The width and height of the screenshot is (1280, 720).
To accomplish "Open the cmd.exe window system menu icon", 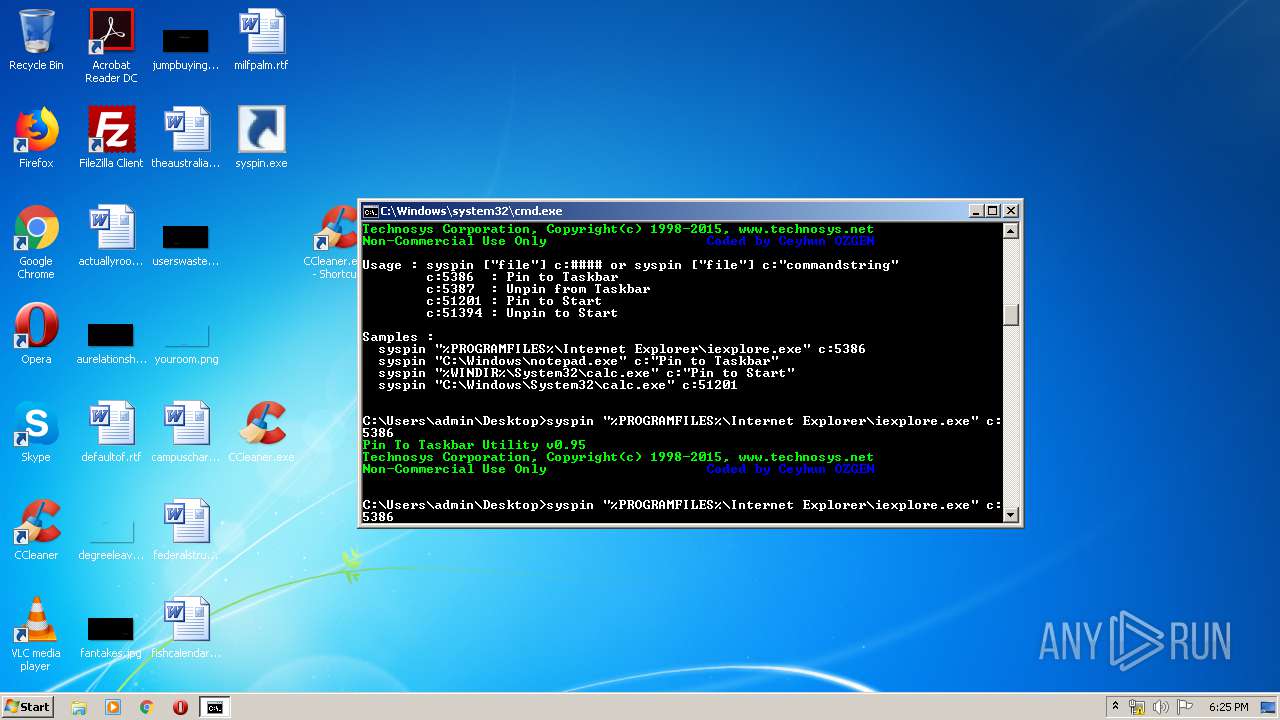I will 370,211.
